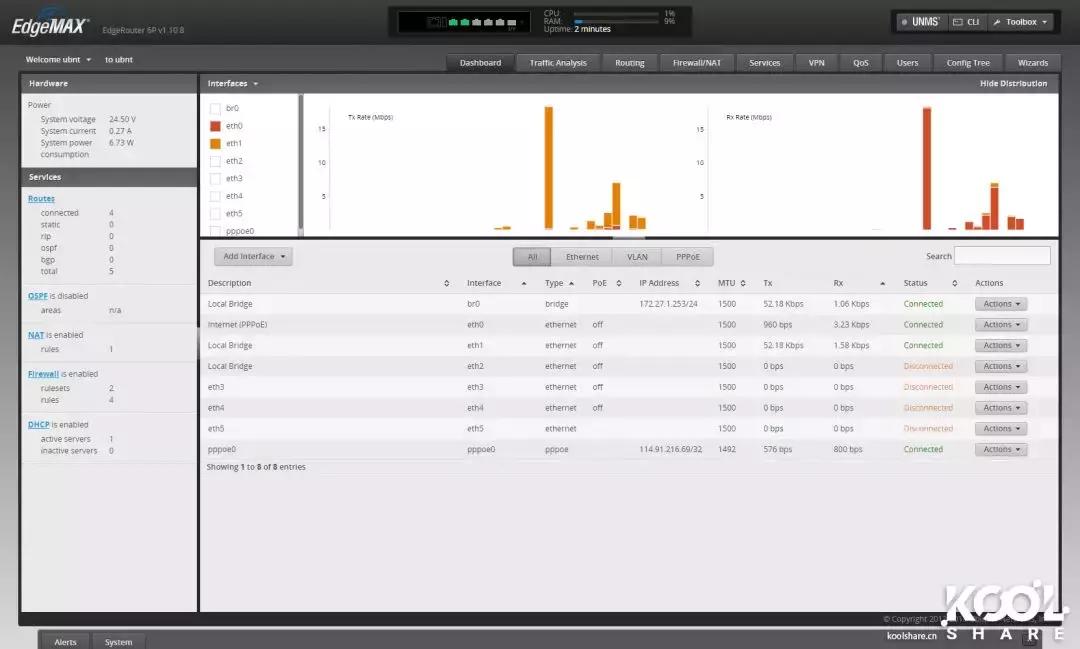Open Actions dropdown for eth2 row
Viewport: 1080px width, 649px height.
point(1001,366)
